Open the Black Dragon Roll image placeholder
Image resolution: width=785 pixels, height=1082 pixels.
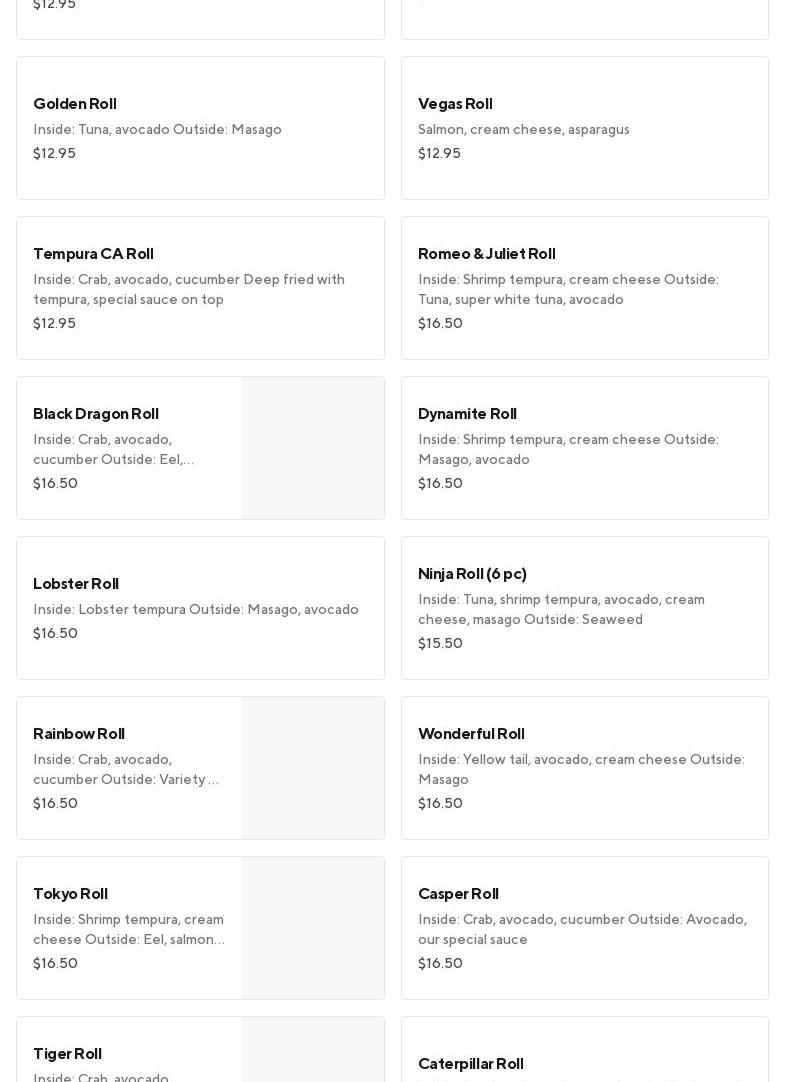313,448
